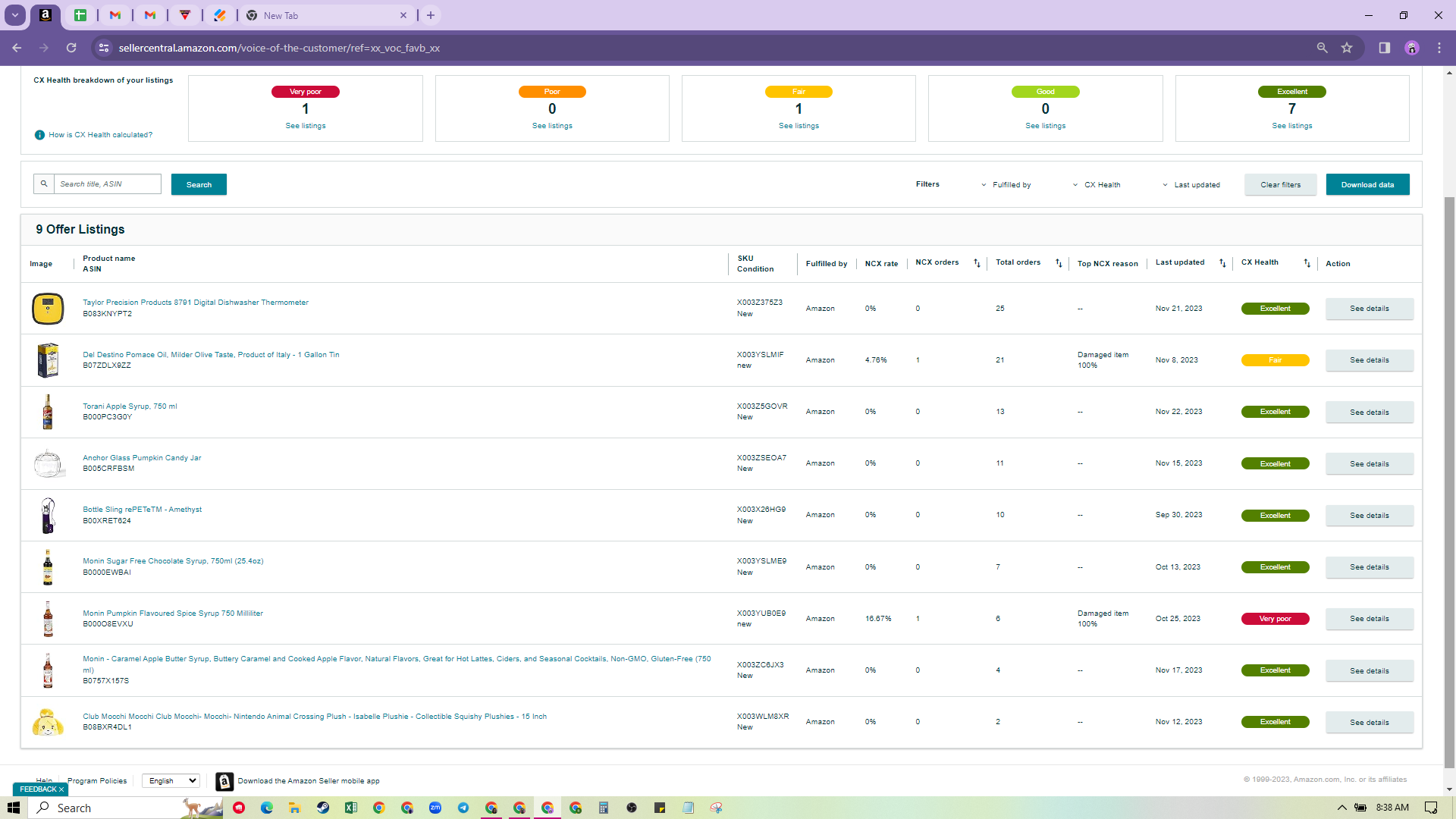Switch to the first Gmail pinned tab
The height and width of the screenshot is (819, 1456).
tap(115, 15)
